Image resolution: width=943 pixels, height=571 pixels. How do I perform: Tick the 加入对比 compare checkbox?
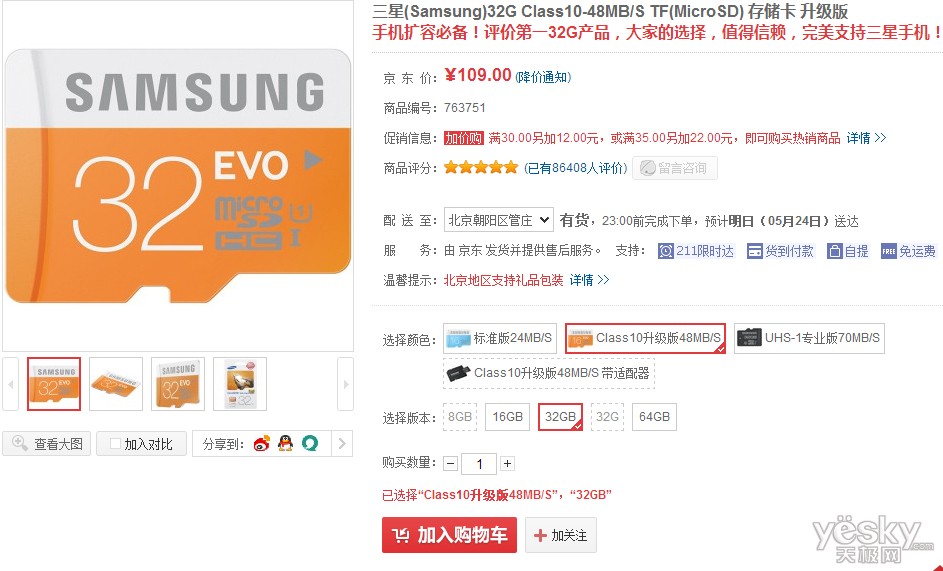[x=115, y=444]
